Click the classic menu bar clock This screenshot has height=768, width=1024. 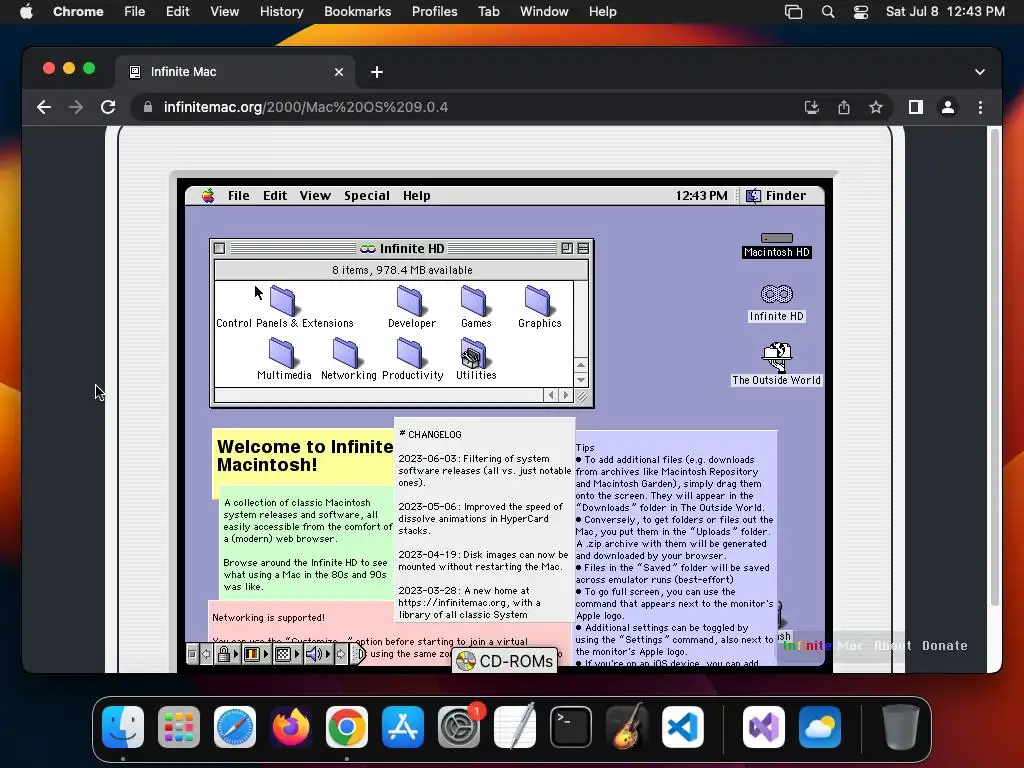701,196
